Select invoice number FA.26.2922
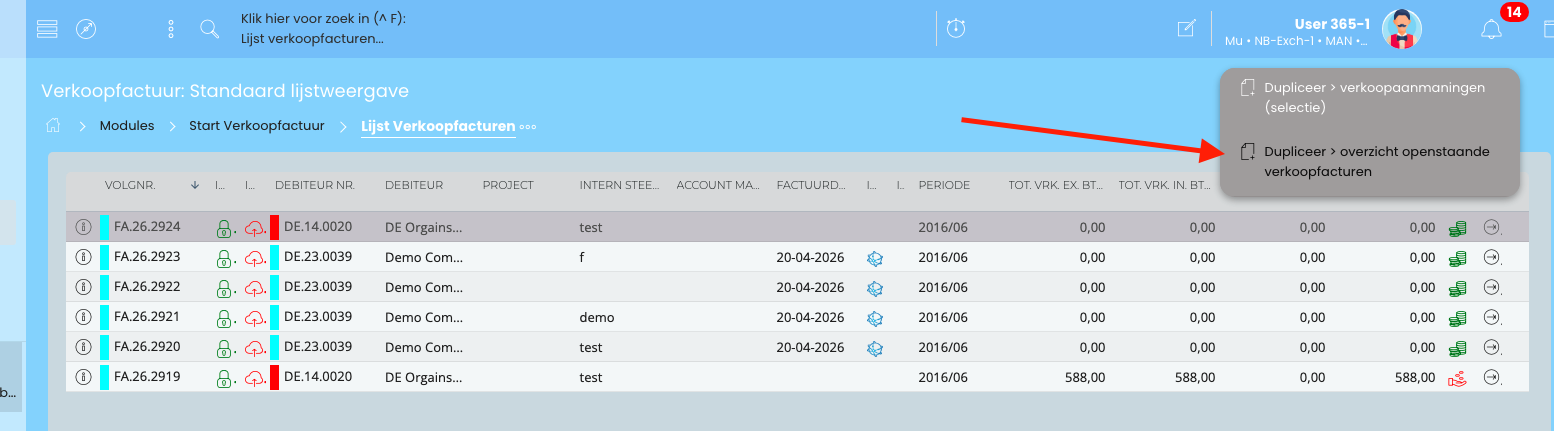Screen dimensions: 1554x431 pos(147,288)
